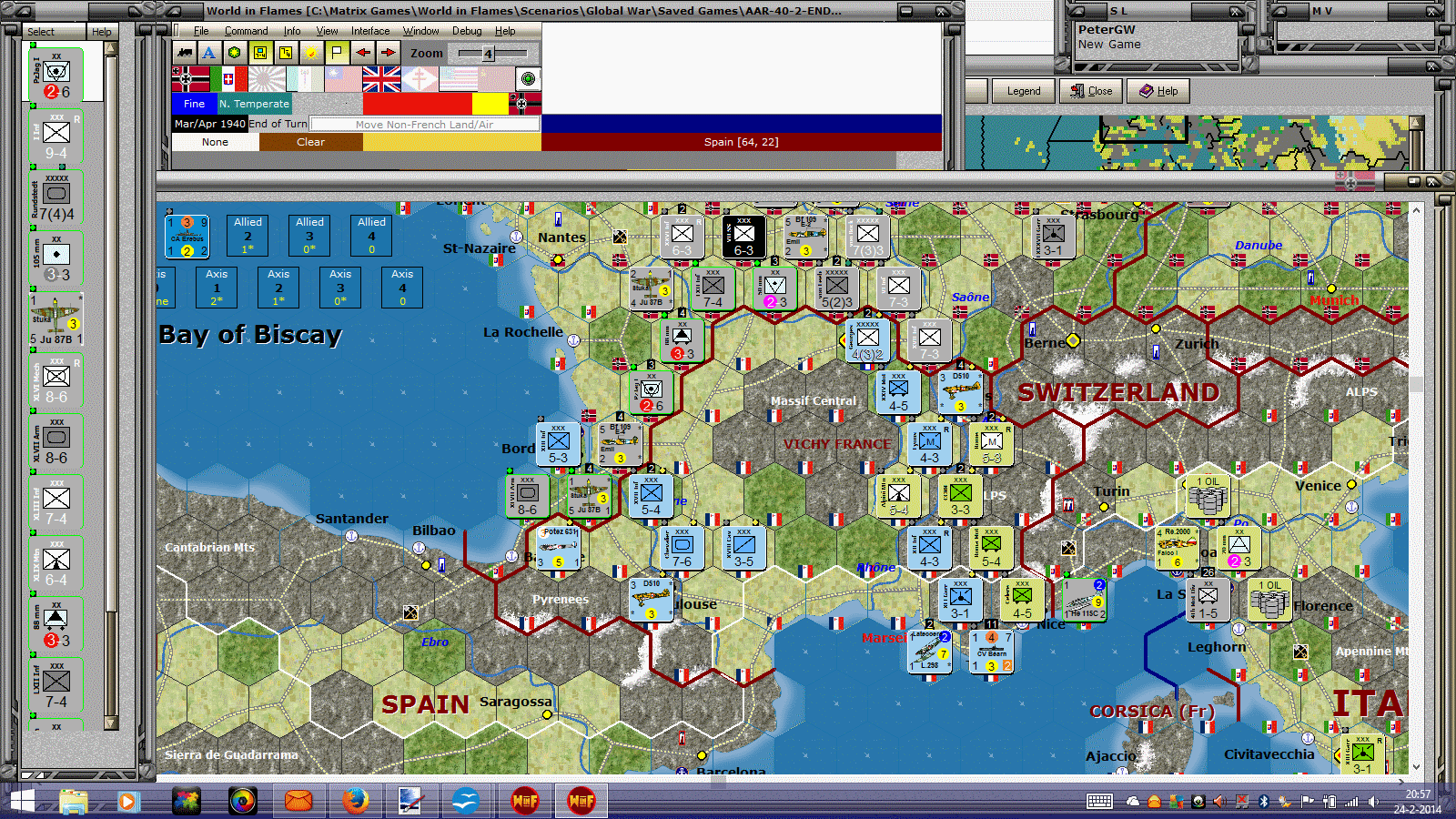Open the Window menu
This screenshot has height=819, width=1456.
421,31
